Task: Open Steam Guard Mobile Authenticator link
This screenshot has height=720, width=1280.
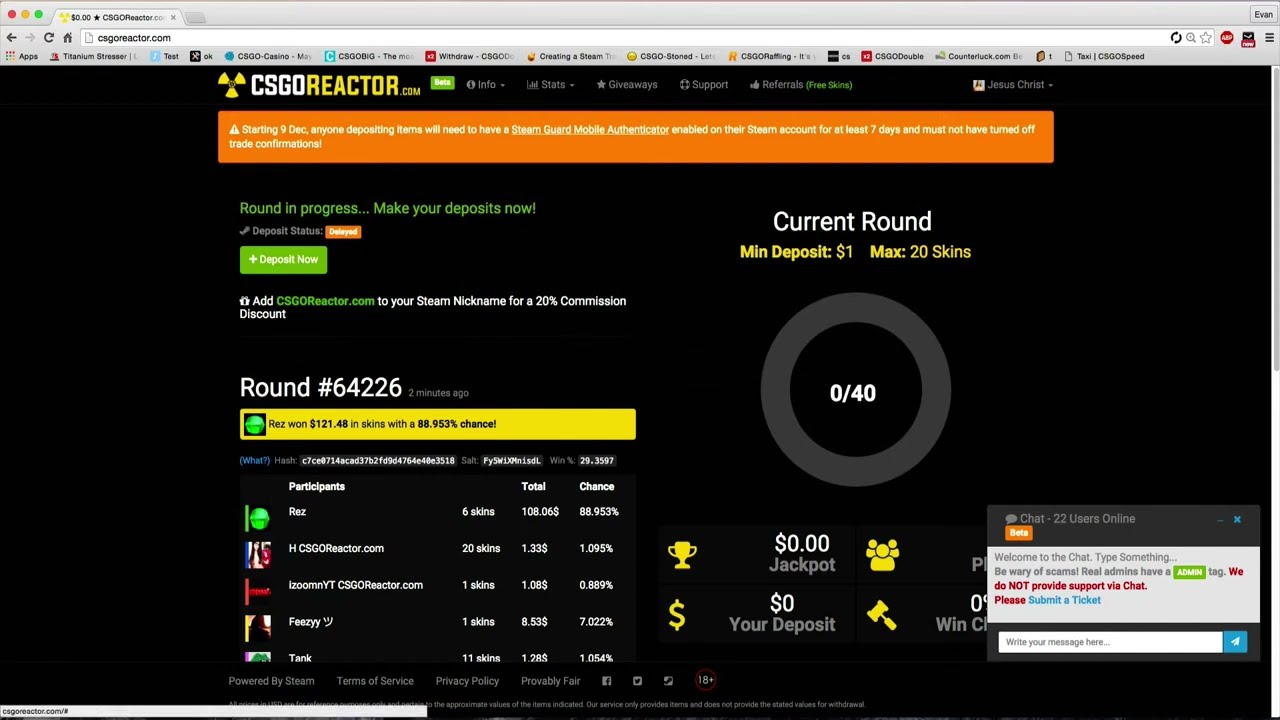Action: [590, 129]
